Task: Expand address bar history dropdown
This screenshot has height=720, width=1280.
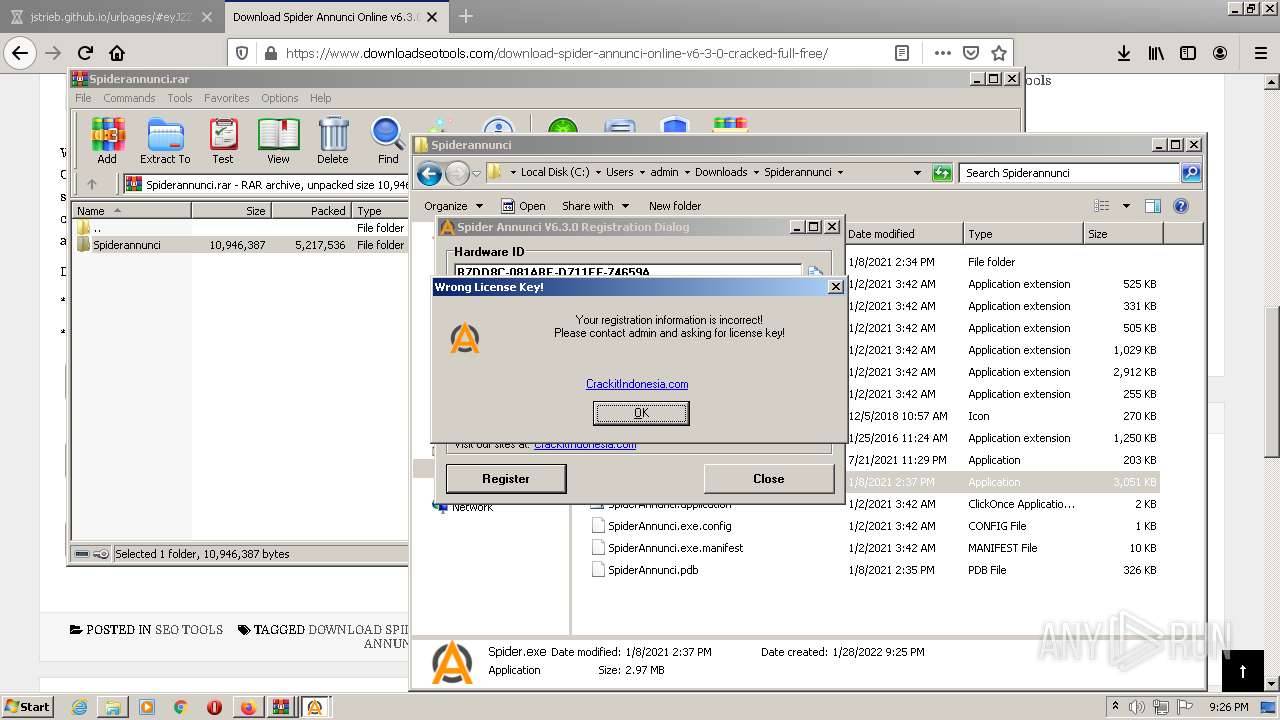Action: click(x=917, y=173)
